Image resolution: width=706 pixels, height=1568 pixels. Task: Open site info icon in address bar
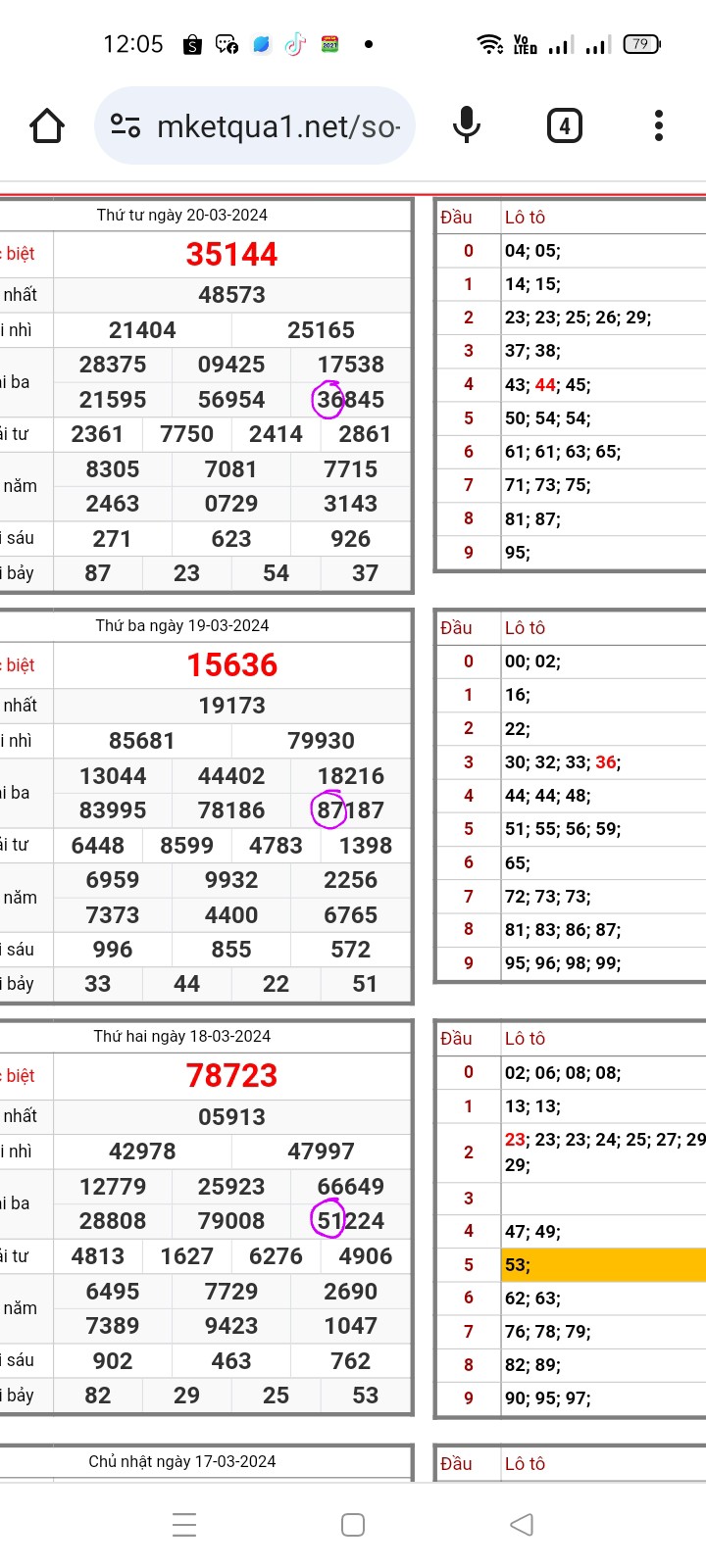click(126, 125)
